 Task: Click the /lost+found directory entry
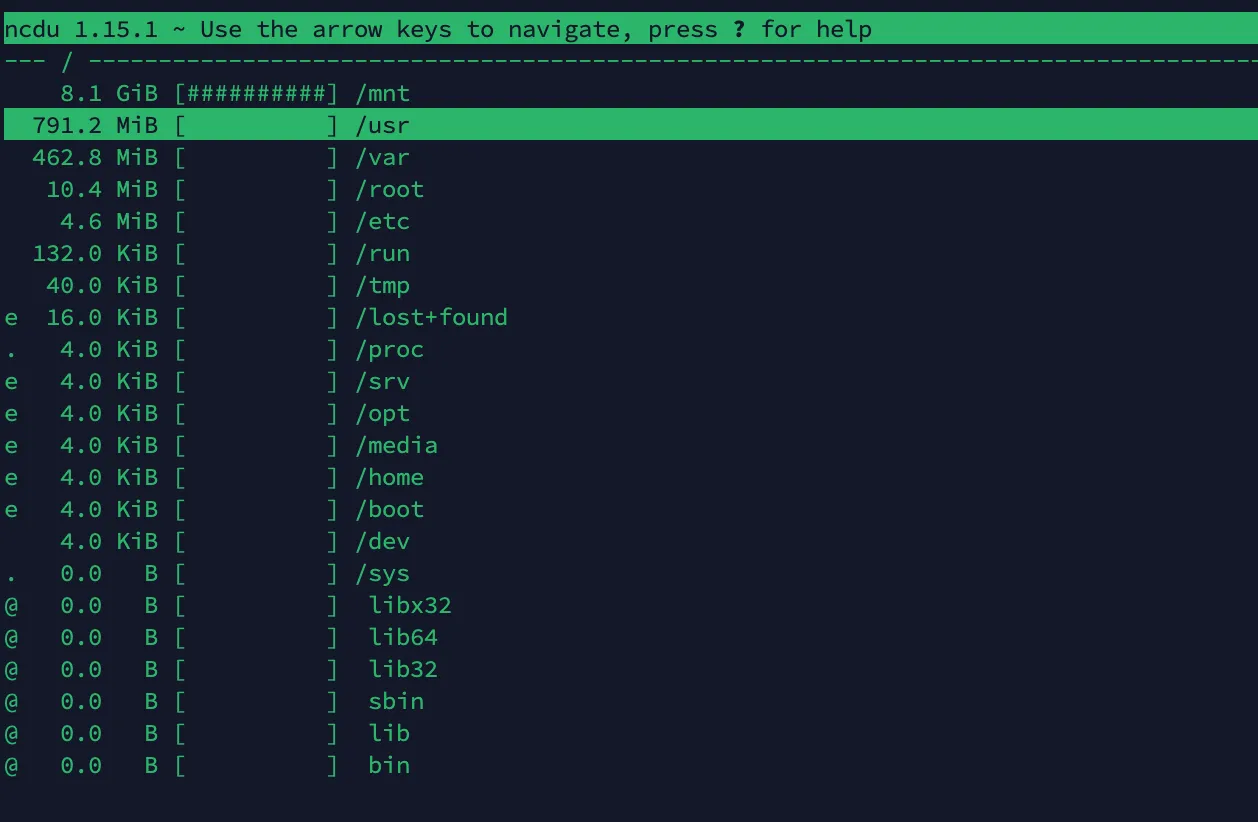pos(432,318)
